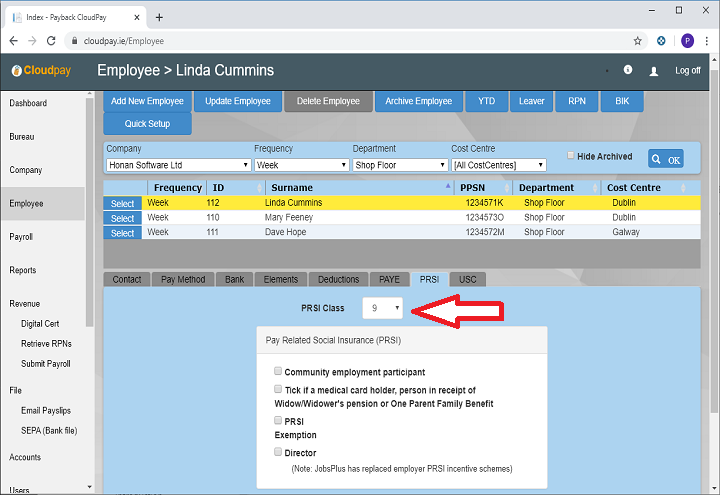Switch to the PAYE tab
The width and height of the screenshot is (720, 495).
[388, 279]
